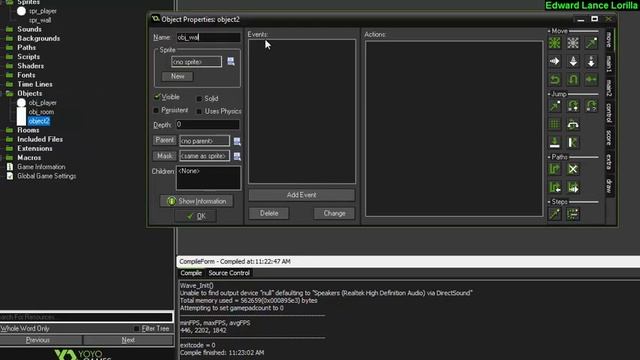Image resolution: width=640 pixels, height=360 pixels.
Task: Select the Reverse Horizontal action icon
Action: click(555, 79)
